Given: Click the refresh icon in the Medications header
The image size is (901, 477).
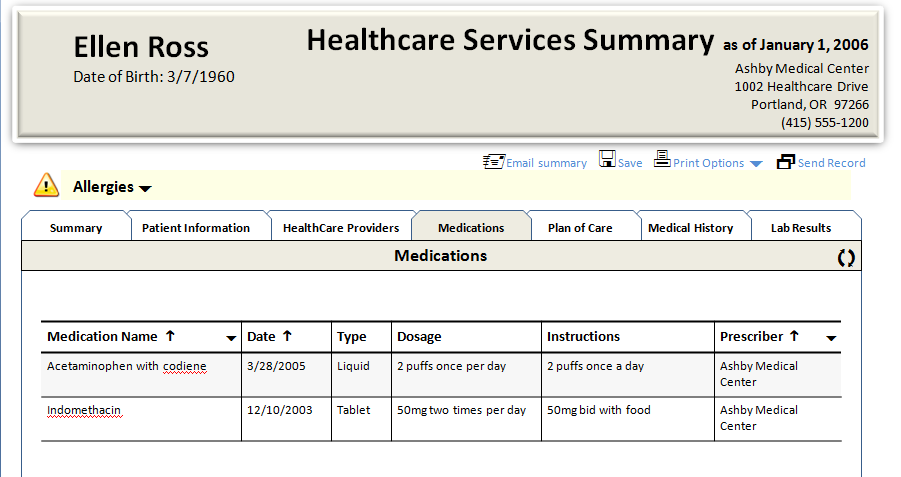Looking at the screenshot, I should 846,257.
